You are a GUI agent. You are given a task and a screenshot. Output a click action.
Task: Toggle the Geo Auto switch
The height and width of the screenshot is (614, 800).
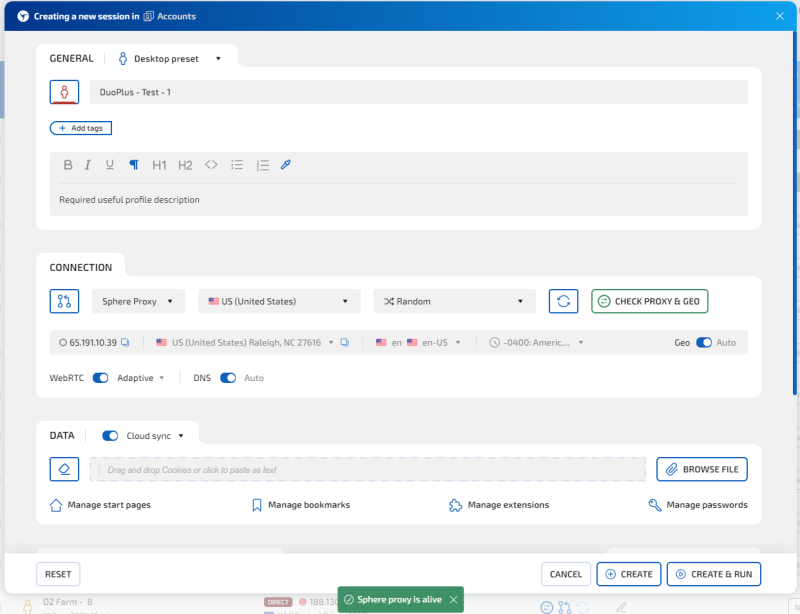704,342
